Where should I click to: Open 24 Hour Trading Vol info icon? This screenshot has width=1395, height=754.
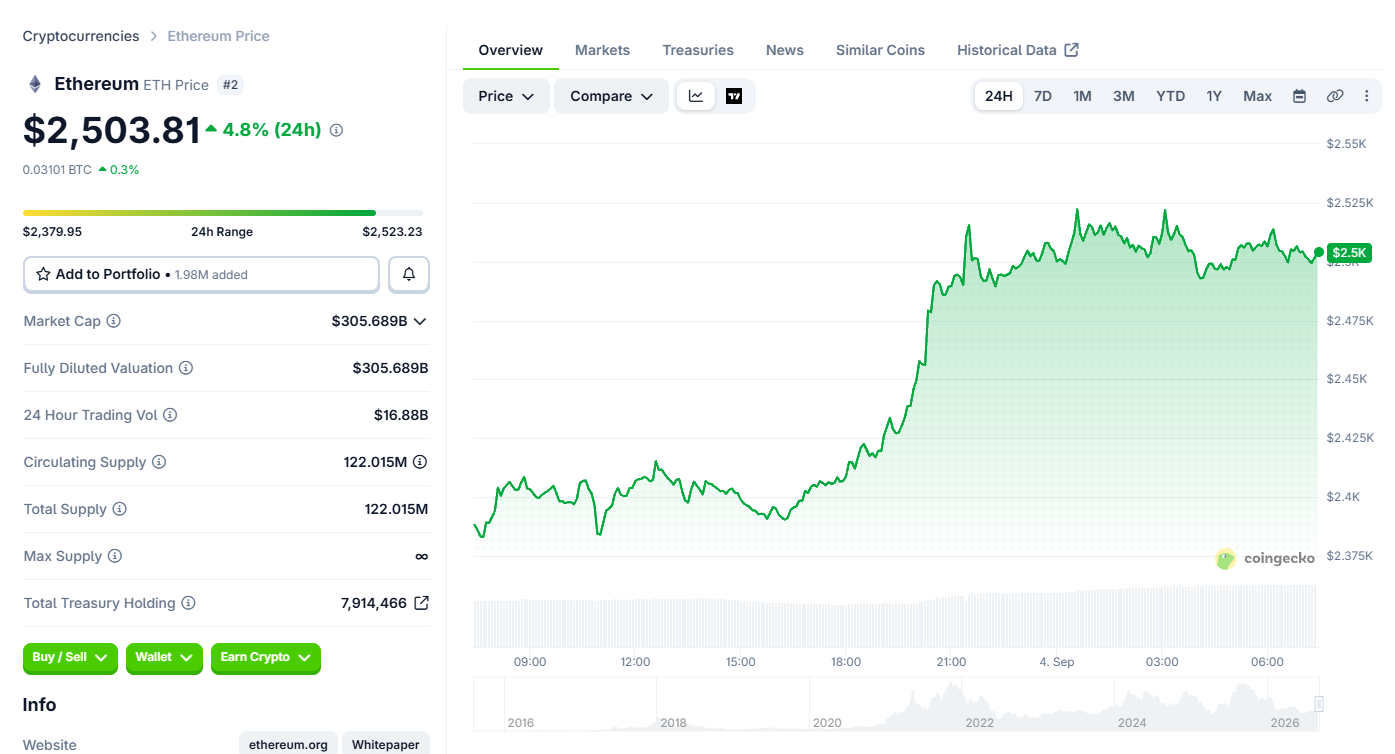pyautogui.click(x=170, y=415)
